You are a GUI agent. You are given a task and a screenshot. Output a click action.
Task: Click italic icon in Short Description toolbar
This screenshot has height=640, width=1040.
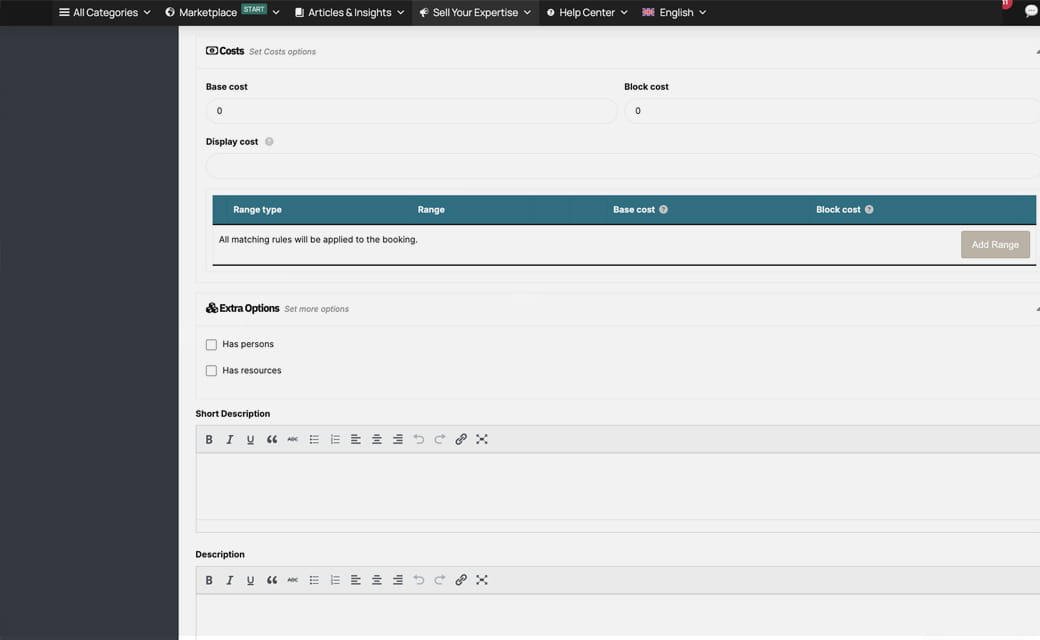[x=229, y=439]
